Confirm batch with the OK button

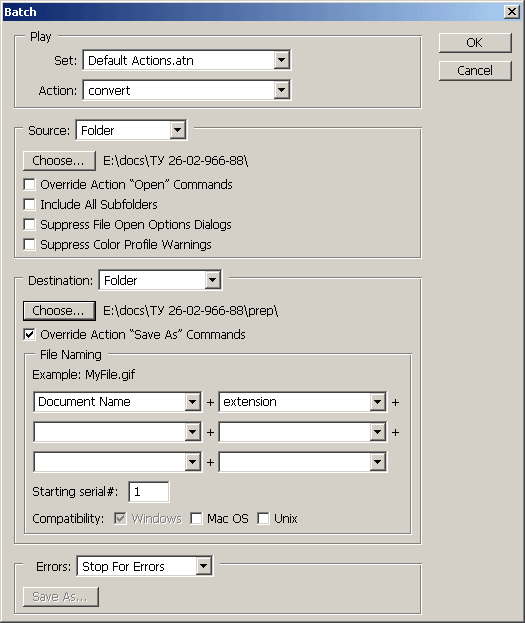click(x=475, y=43)
